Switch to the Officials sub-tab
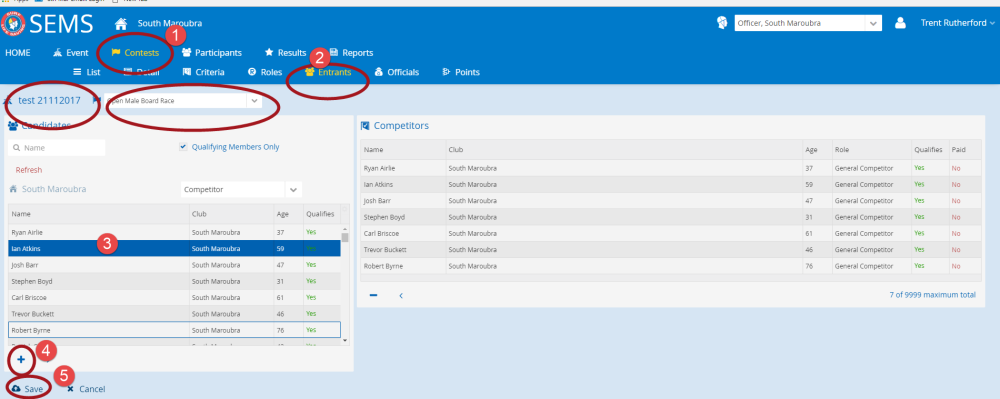1000x399 pixels. pyautogui.click(x=397, y=72)
